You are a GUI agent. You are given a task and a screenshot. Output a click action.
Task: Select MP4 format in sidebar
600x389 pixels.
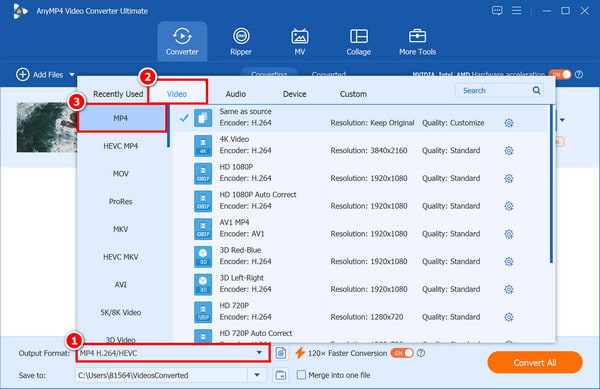(x=122, y=118)
